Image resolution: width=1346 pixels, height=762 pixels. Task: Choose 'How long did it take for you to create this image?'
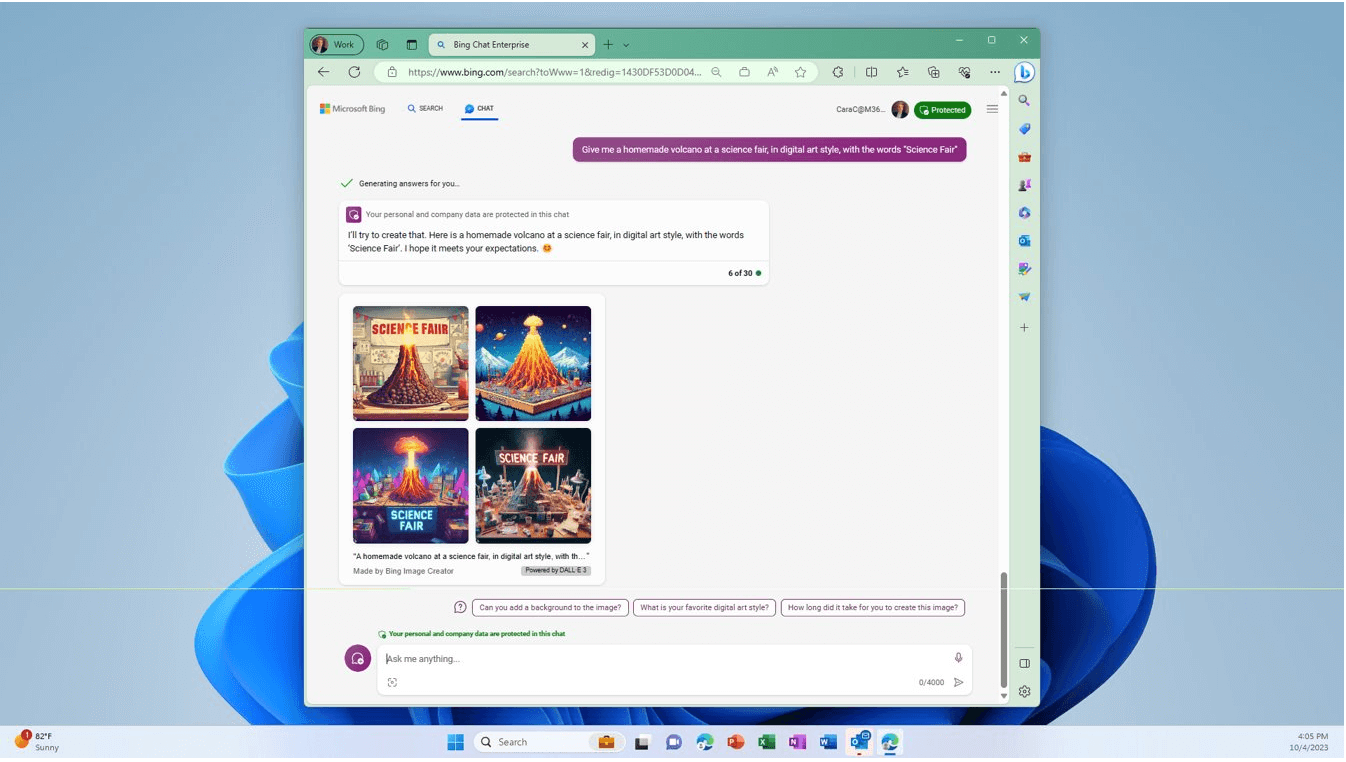click(873, 607)
